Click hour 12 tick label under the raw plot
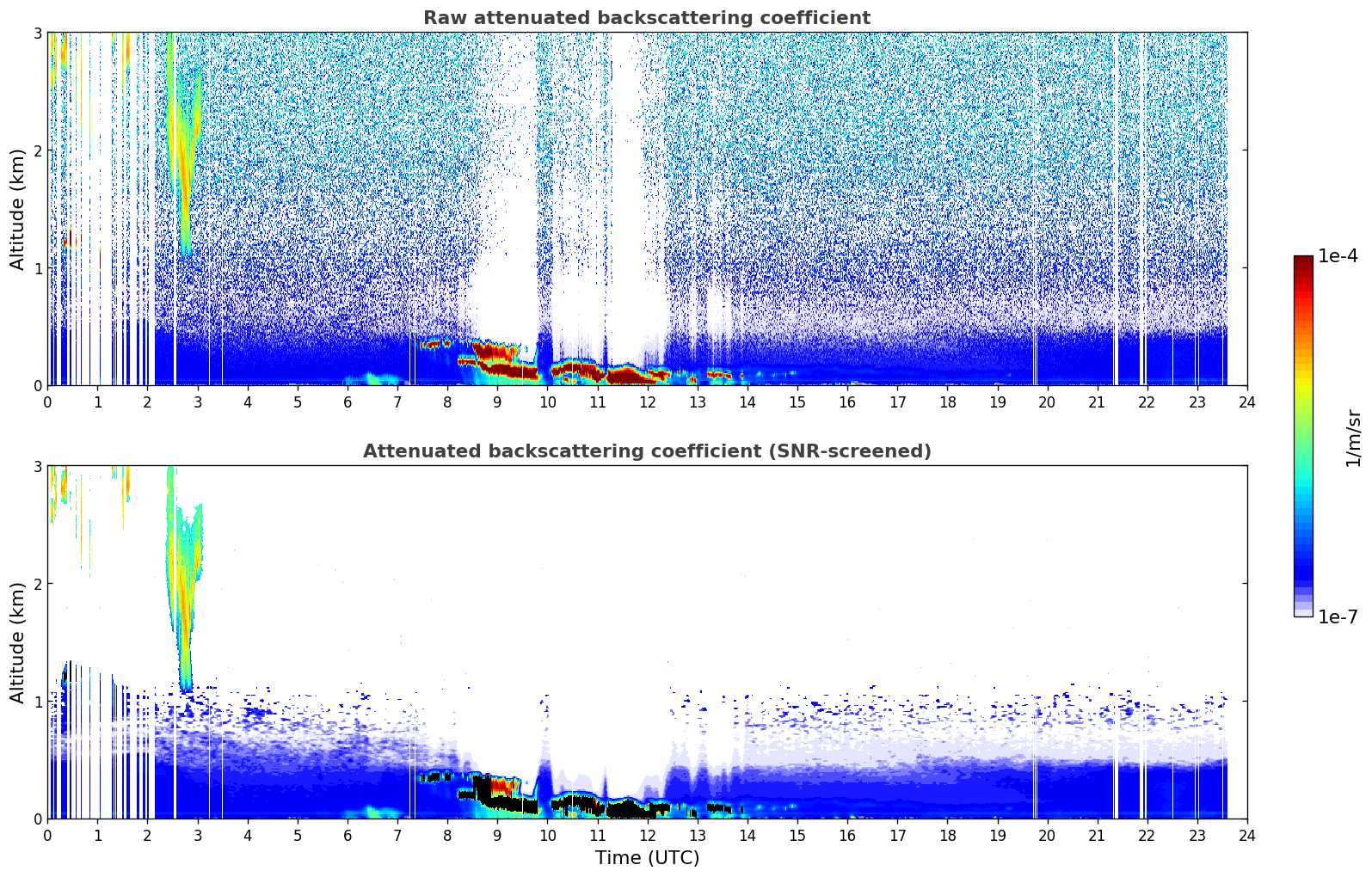 point(647,402)
